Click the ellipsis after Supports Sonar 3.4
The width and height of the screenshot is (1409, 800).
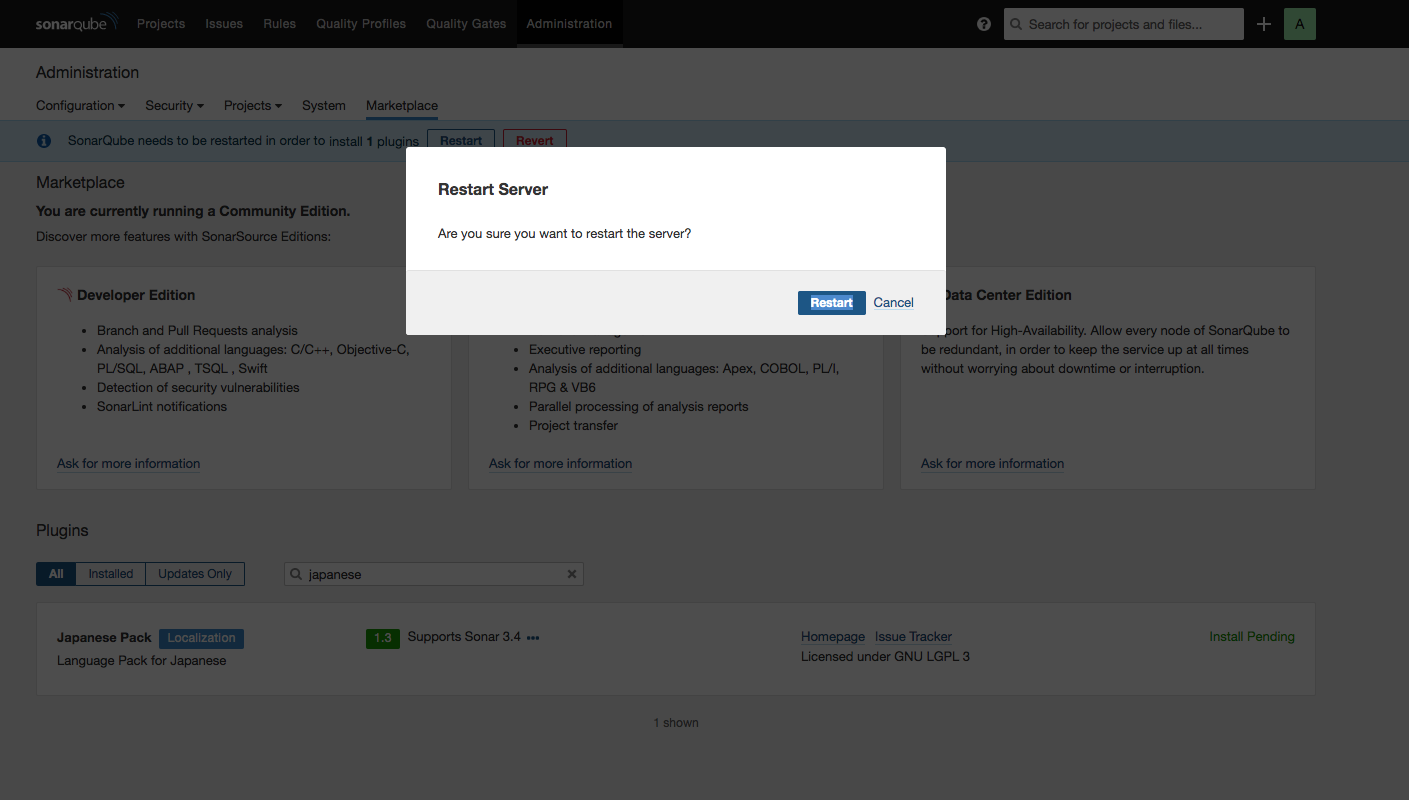pos(533,638)
